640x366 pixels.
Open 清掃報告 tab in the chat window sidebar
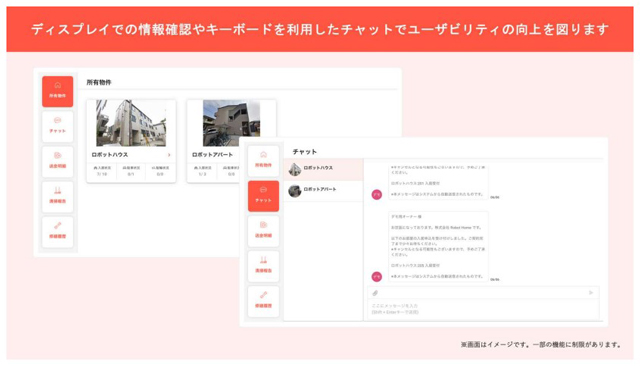pos(263,266)
